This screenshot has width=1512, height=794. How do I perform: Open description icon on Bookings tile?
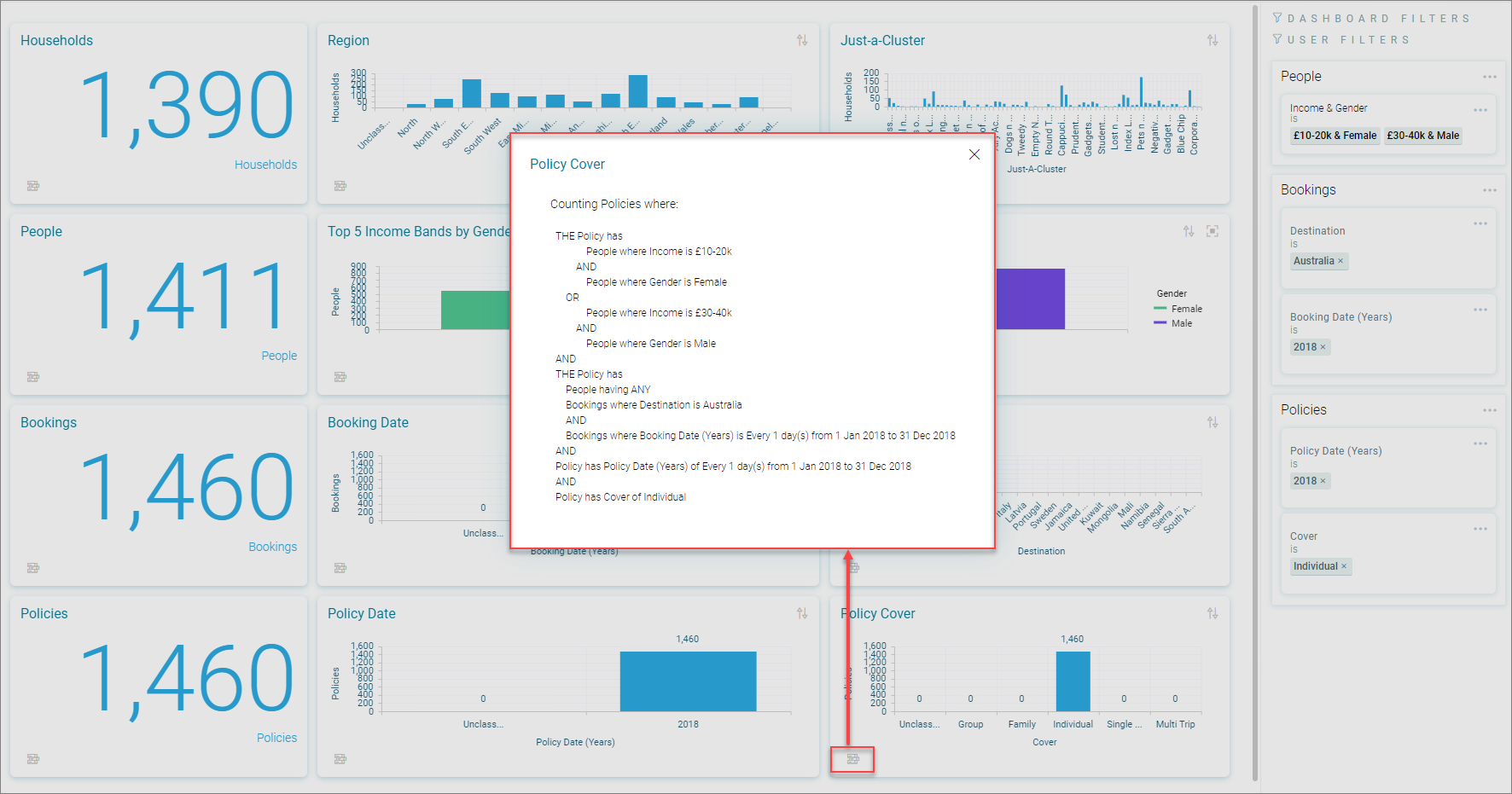tap(33, 567)
